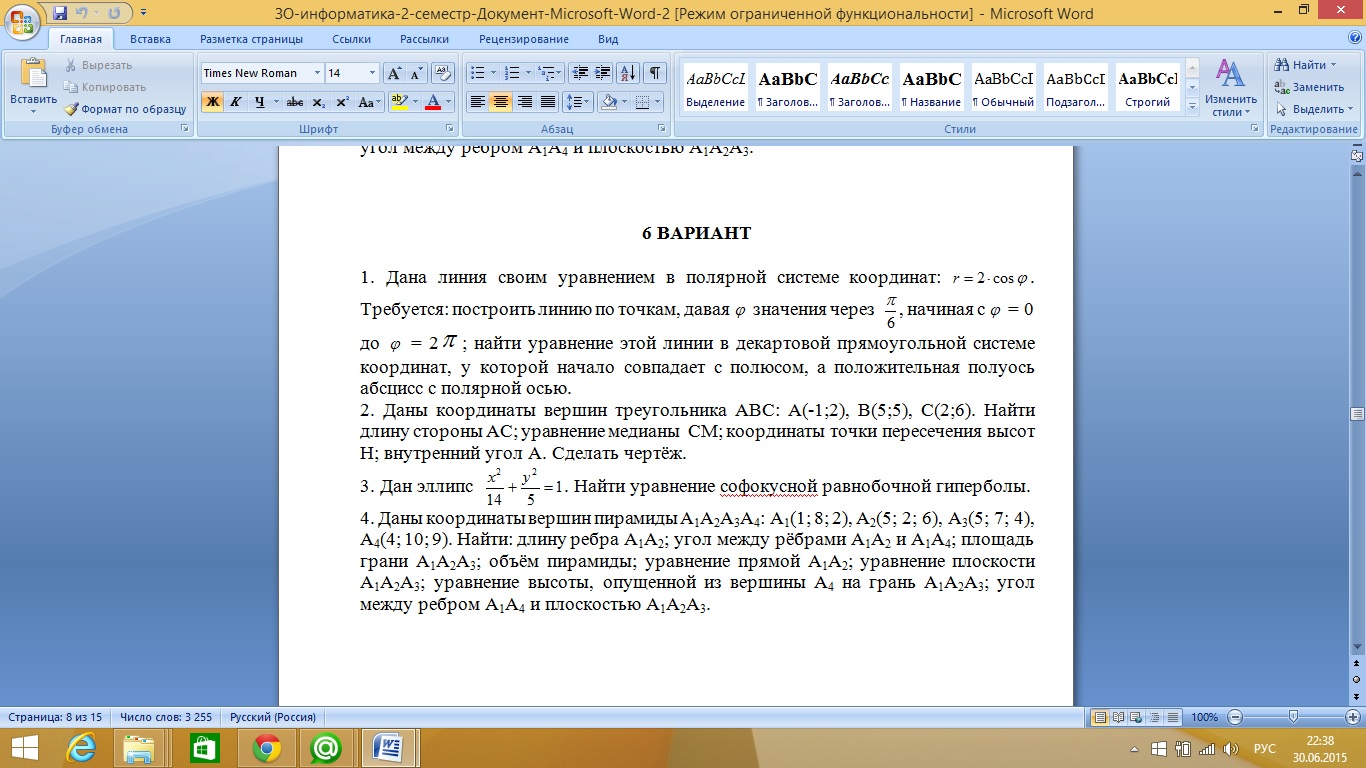This screenshot has height=768, width=1366.
Task: Apply the Строгий style from gallery
Action: click(x=1147, y=88)
